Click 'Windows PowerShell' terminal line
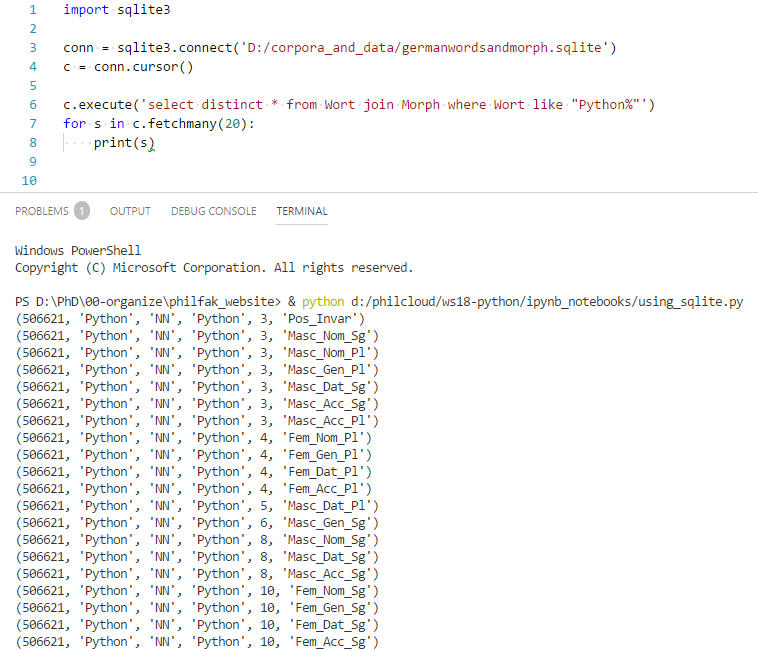The width and height of the screenshot is (758, 651). (78, 250)
